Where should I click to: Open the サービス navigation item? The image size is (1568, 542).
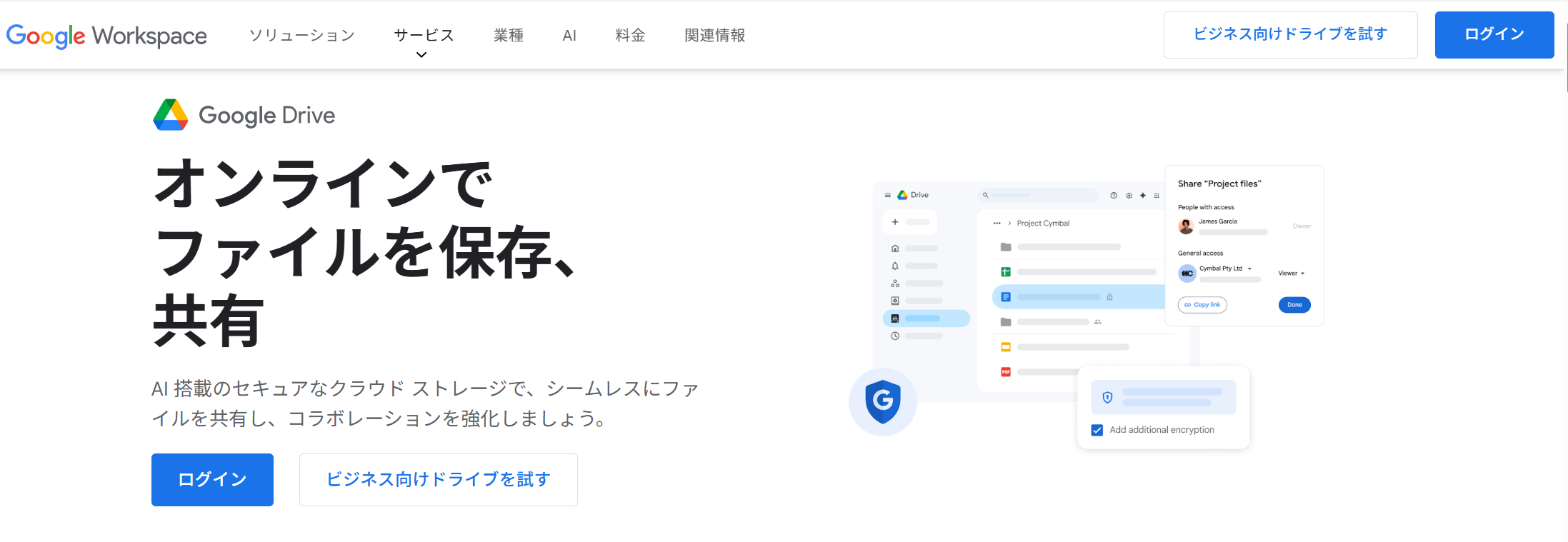tap(424, 35)
